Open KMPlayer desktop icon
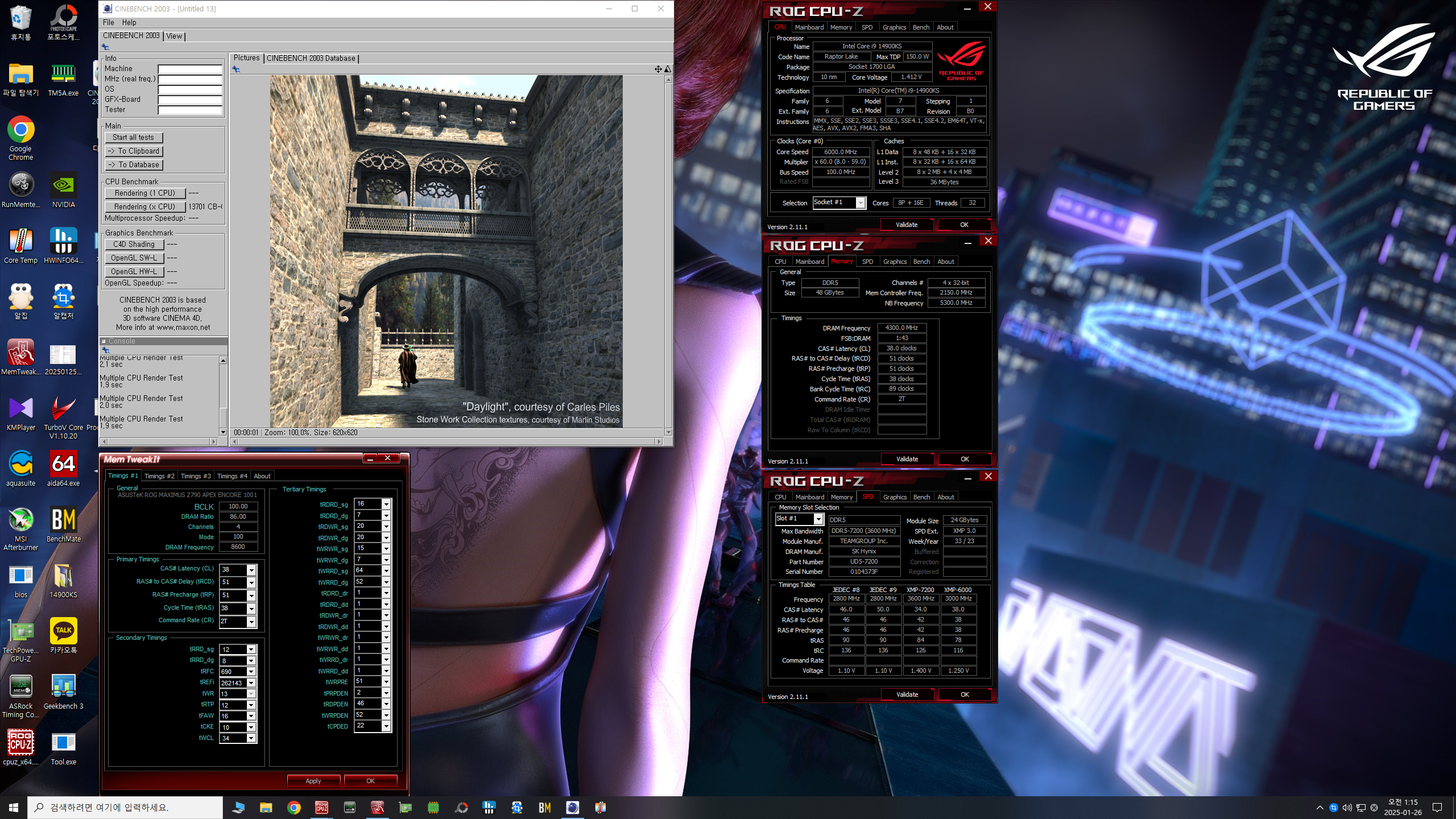This screenshot has width=1456, height=819. [x=20, y=413]
